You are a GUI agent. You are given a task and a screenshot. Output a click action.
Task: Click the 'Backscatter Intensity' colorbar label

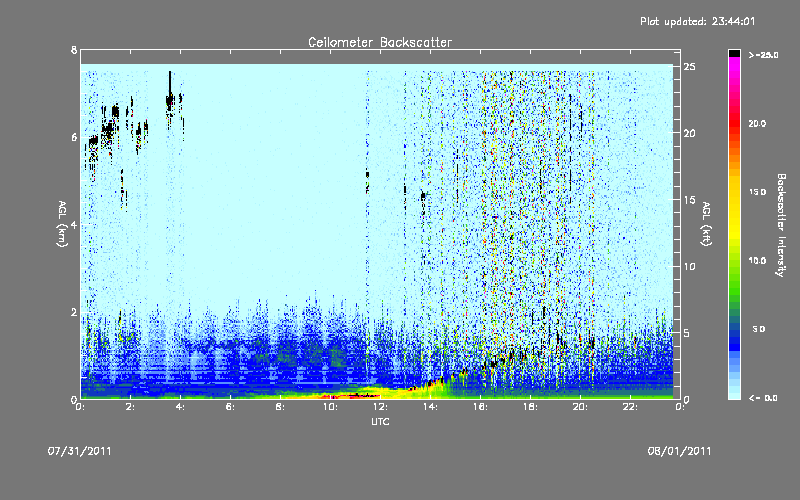point(780,225)
